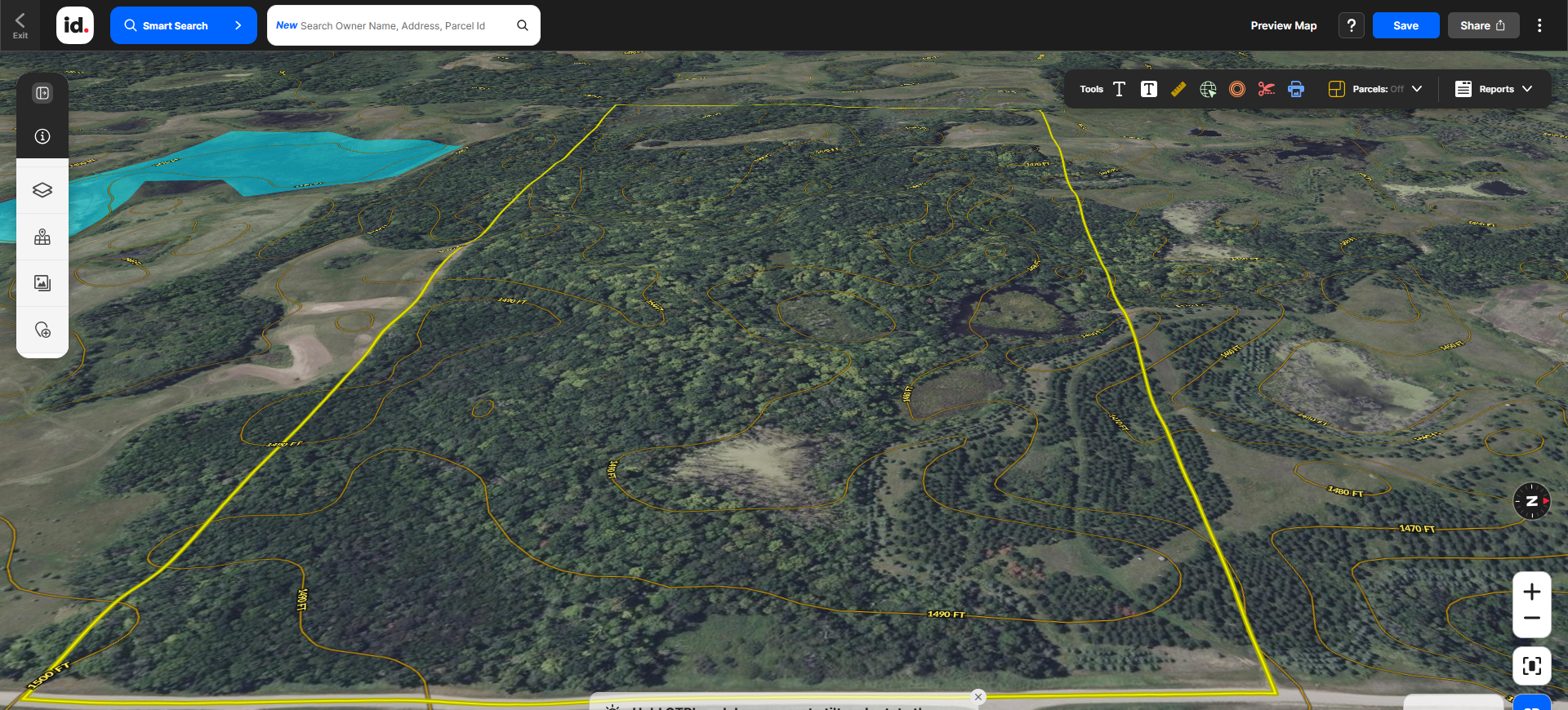Expand the Reports dropdown
Image resolution: width=1568 pixels, height=710 pixels.
tap(1494, 89)
